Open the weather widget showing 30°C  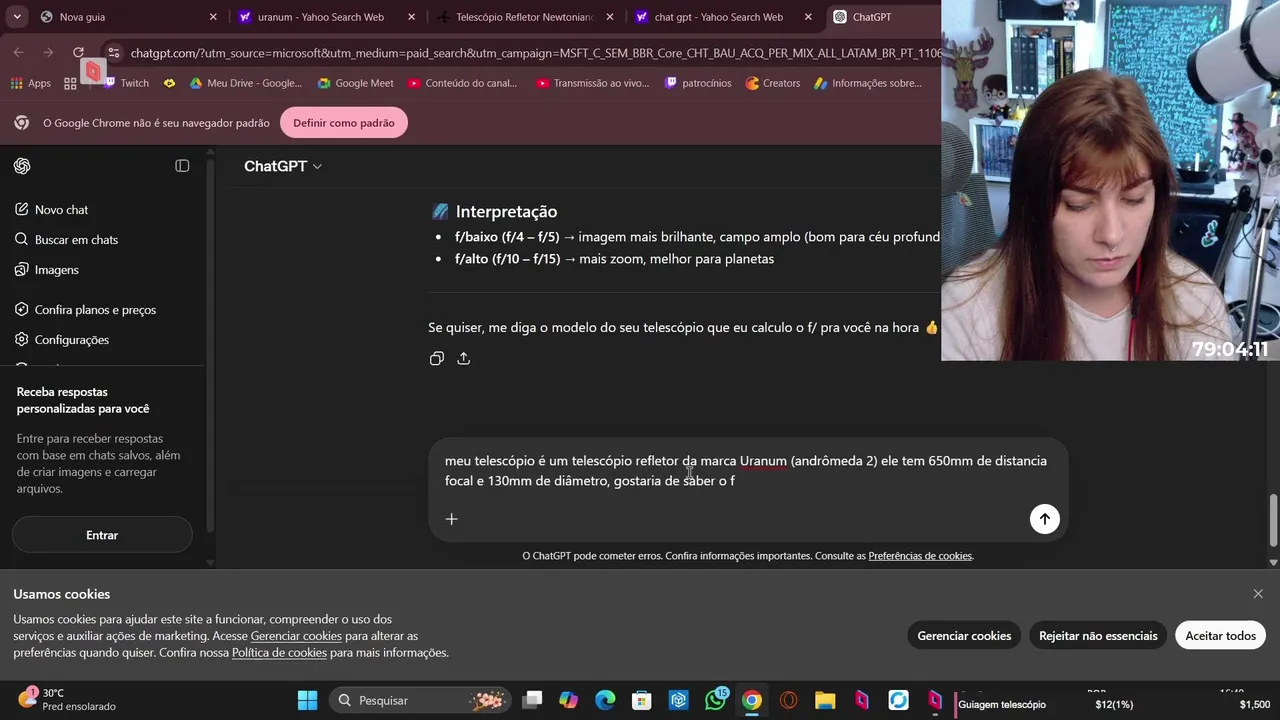[x=68, y=700]
